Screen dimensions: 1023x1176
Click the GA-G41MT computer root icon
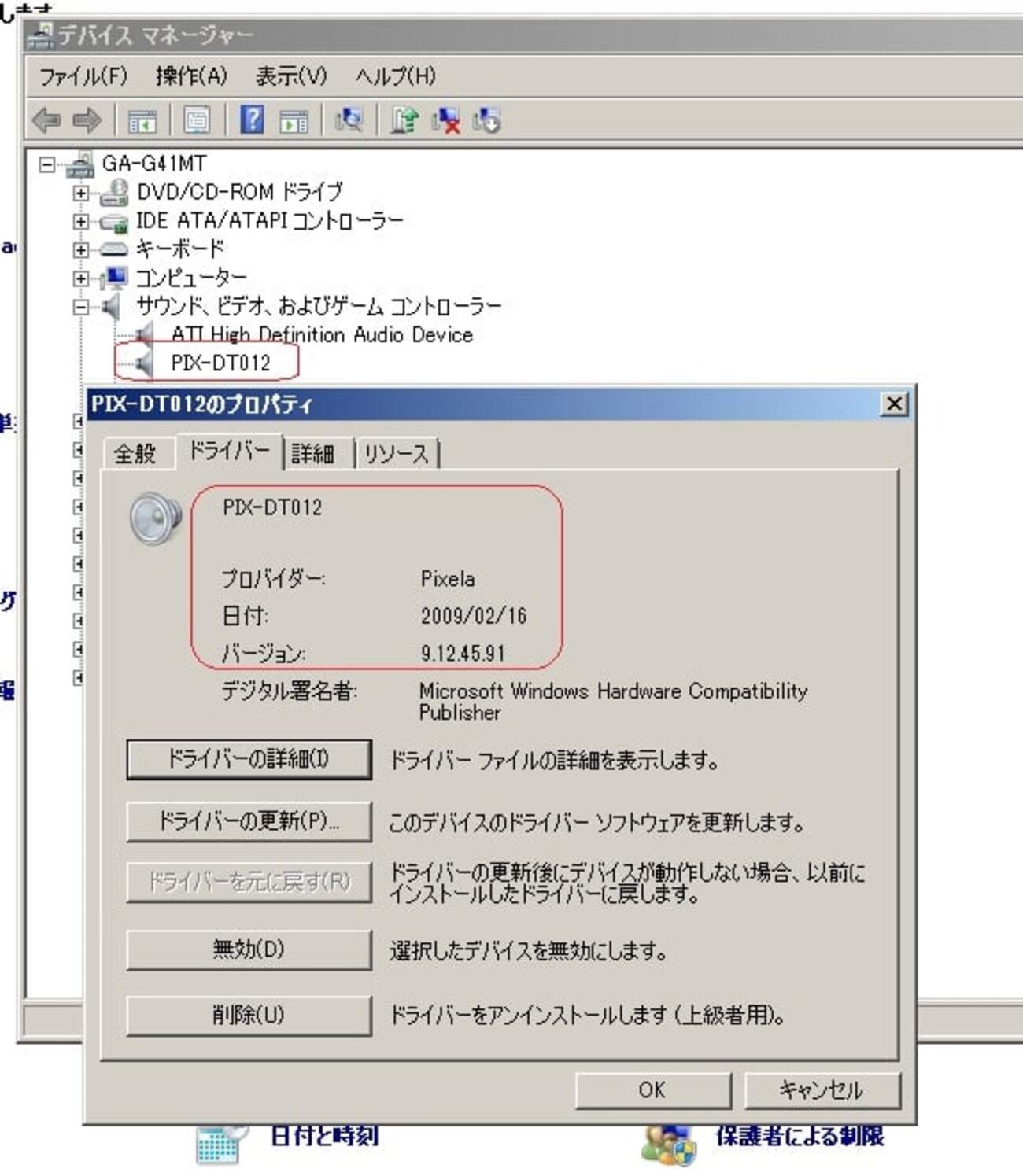coord(79,164)
